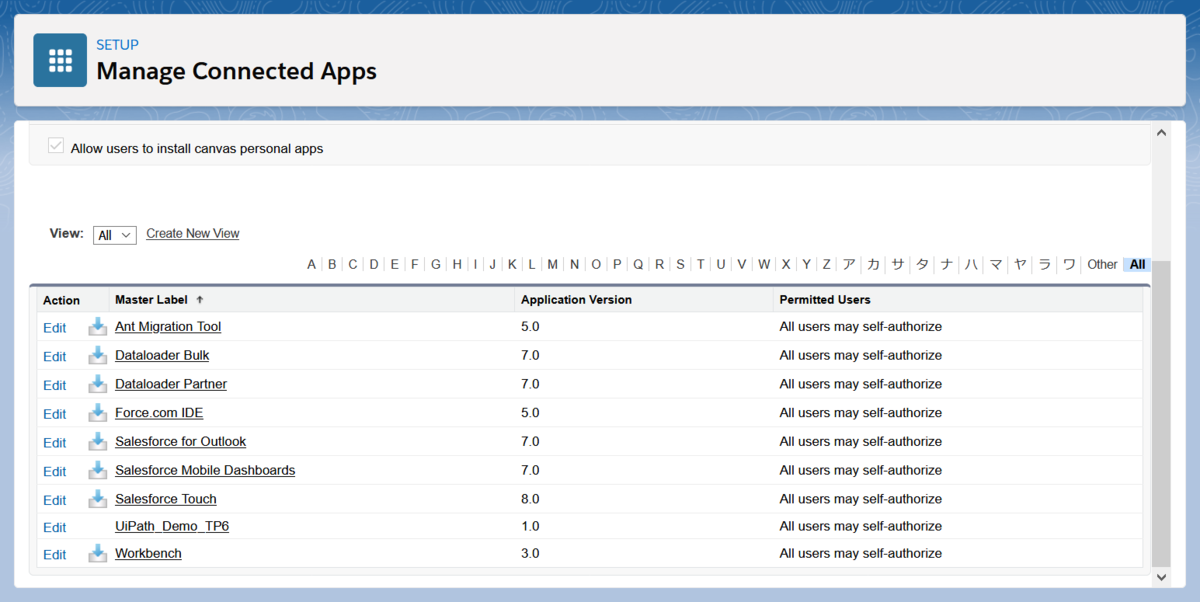The width and height of the screenshot is (1200, 602).
Task: Open Workbench master label
Action: tap(148, 553)
